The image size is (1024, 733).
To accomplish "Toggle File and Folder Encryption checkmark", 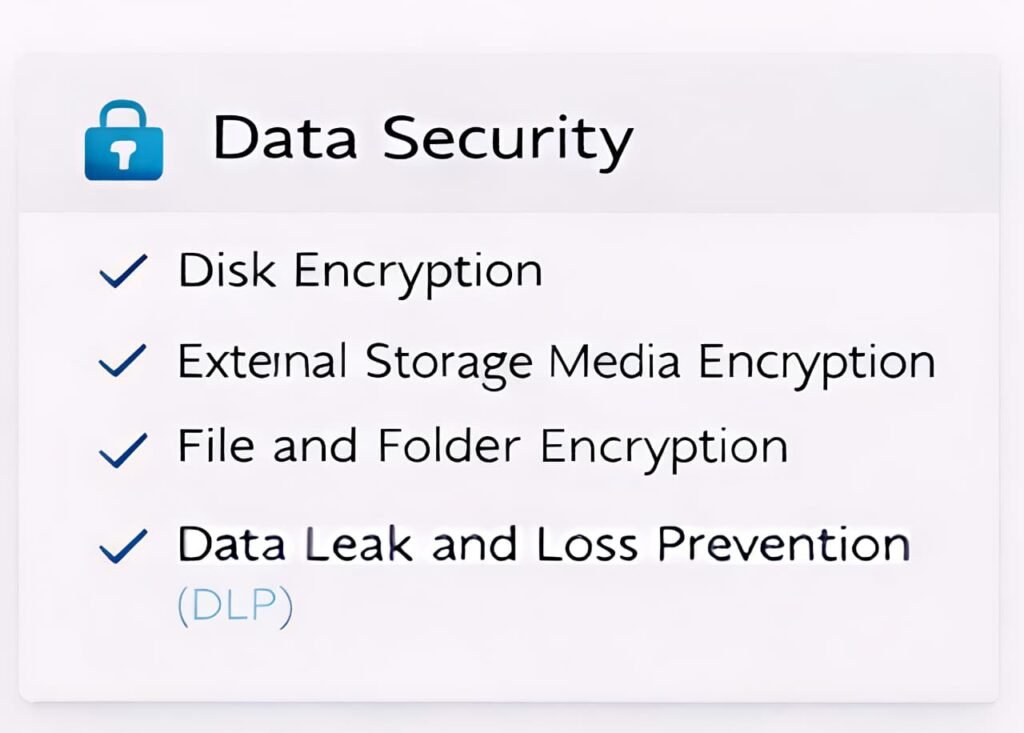I will click(124, 450).
